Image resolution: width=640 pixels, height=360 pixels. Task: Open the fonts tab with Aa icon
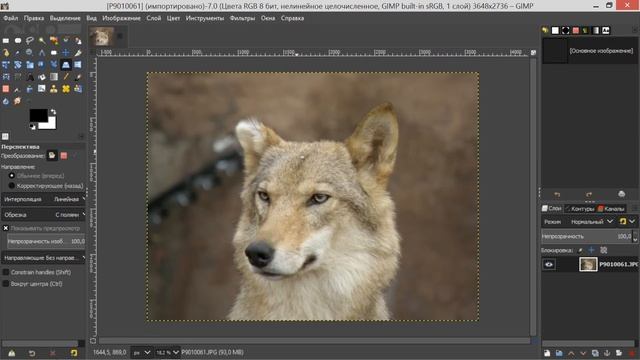click(x=606, y=31)
